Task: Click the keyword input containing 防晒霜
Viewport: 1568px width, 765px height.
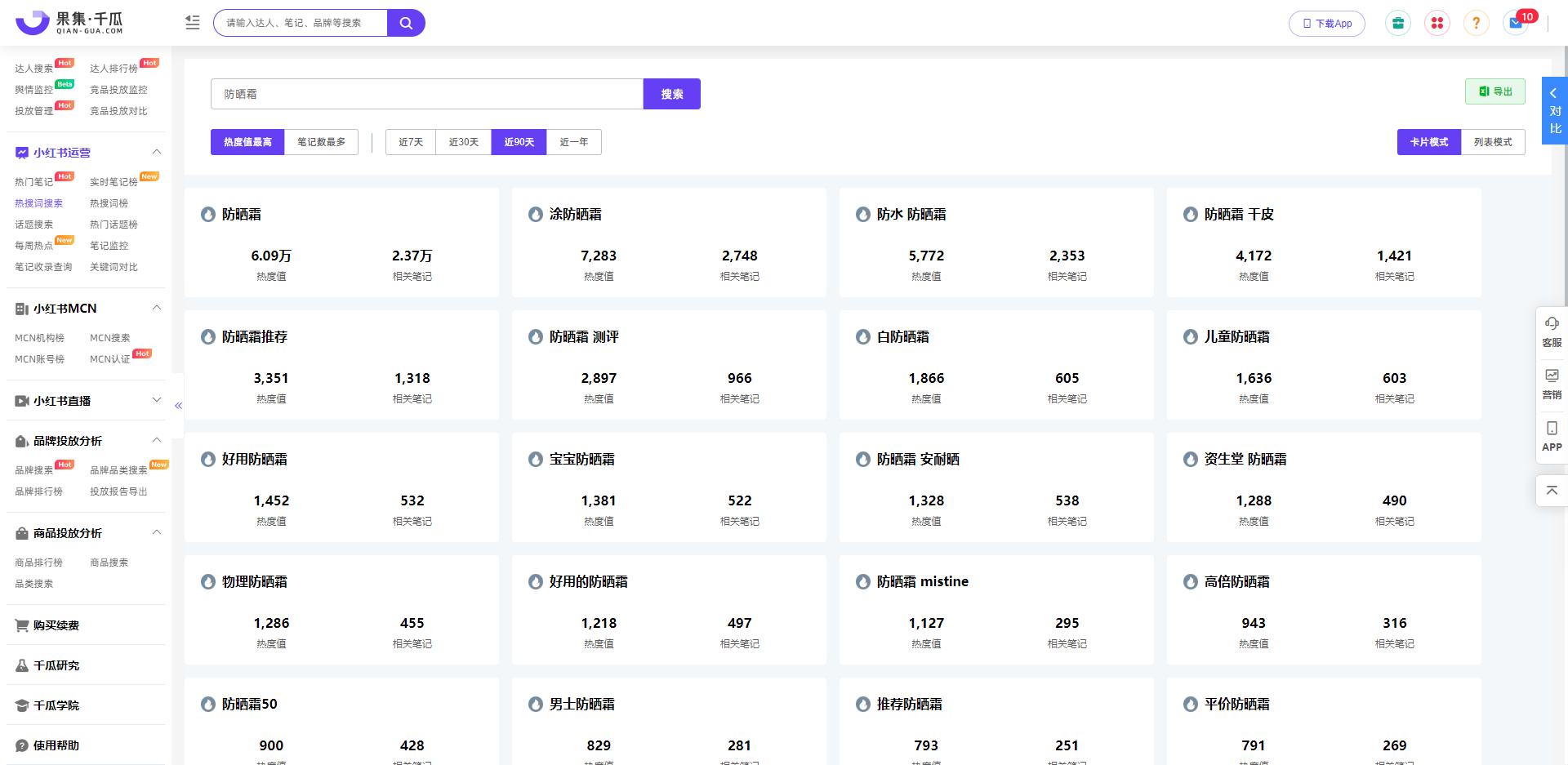Action: [427, 94]
